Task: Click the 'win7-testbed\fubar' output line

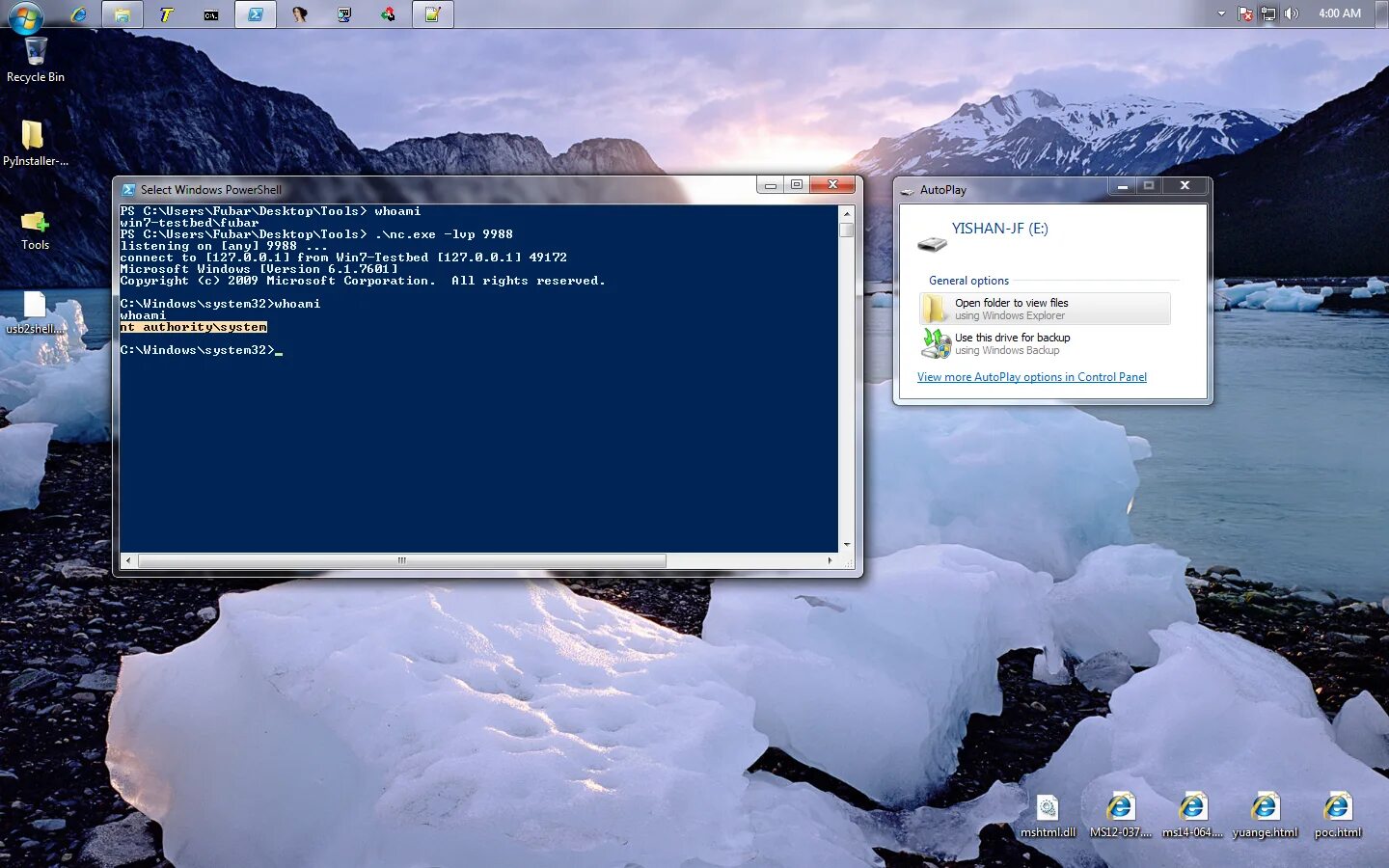Action: (189, 223)
